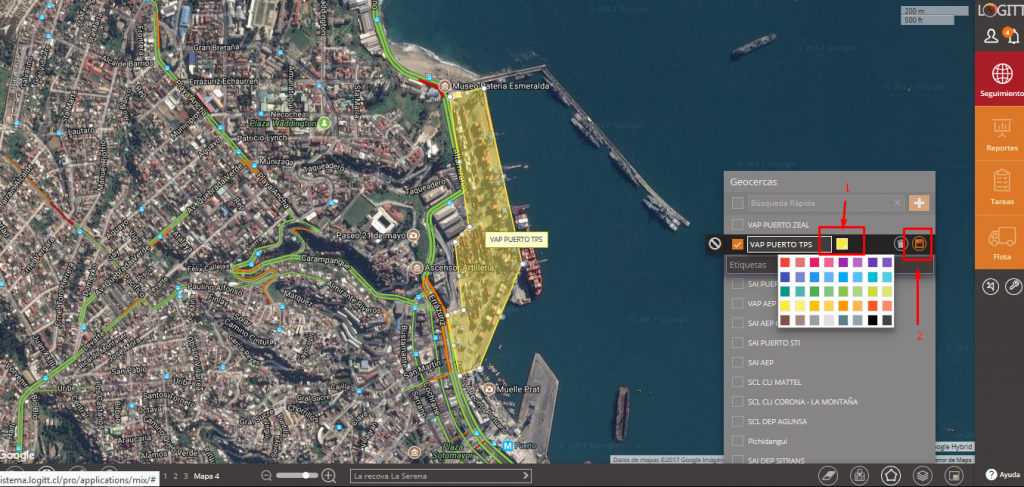Check the VAP AEP geofence

(737, 304)
